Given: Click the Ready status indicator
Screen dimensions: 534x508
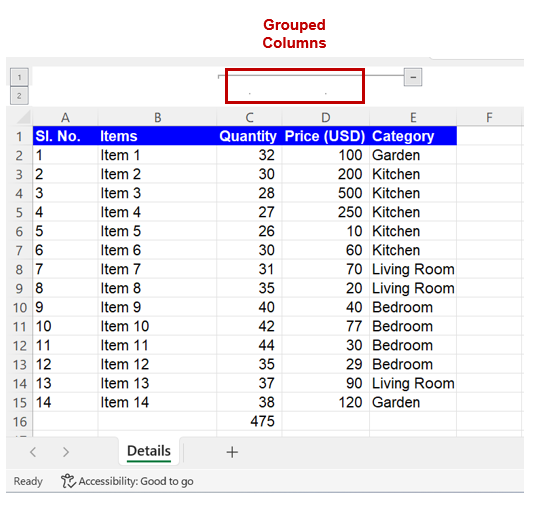Looking at the screenshot, I should click(x=28, y=481).
